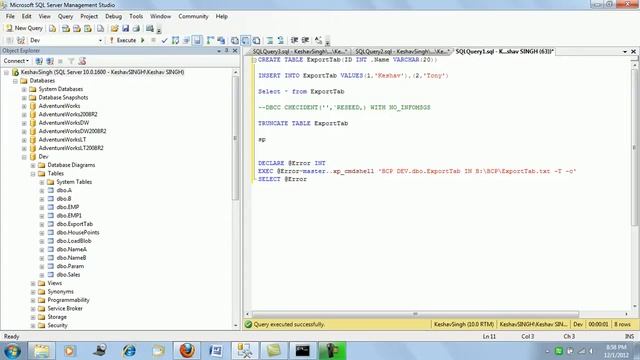Click the query editor vertical scrollbar

click(634, 147)
